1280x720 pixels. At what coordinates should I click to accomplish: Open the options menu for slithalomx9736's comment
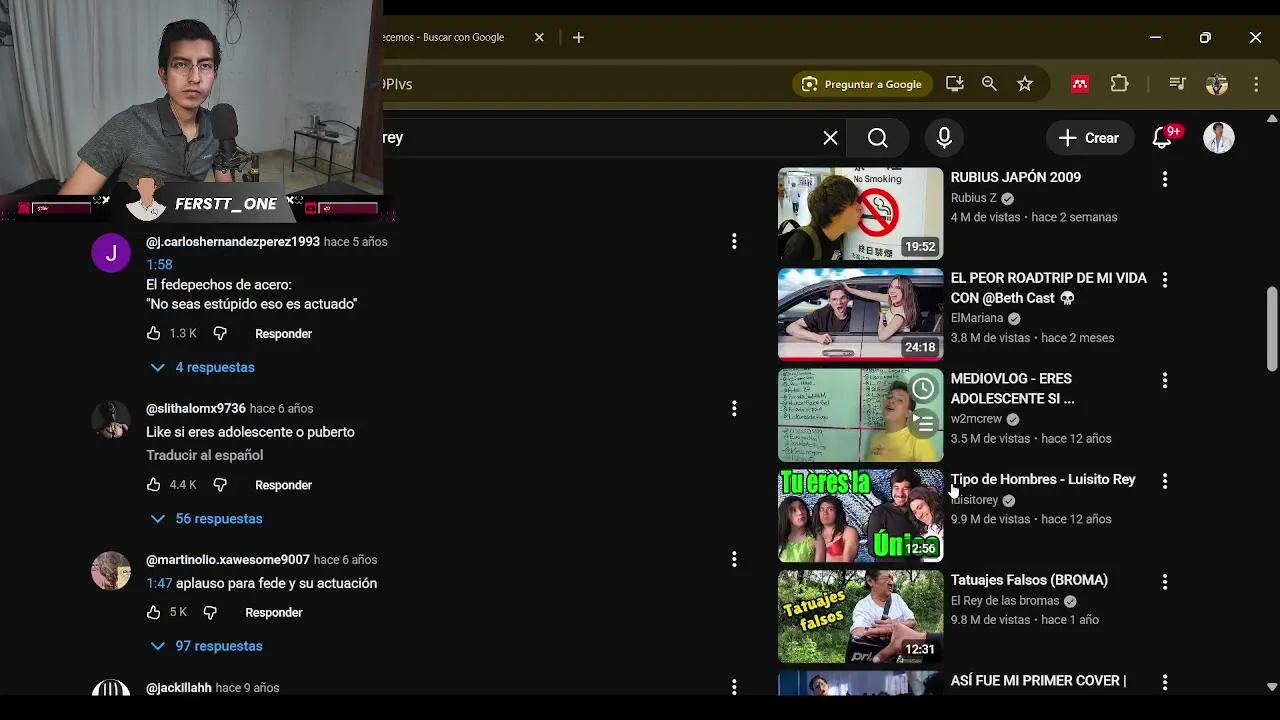734,408
